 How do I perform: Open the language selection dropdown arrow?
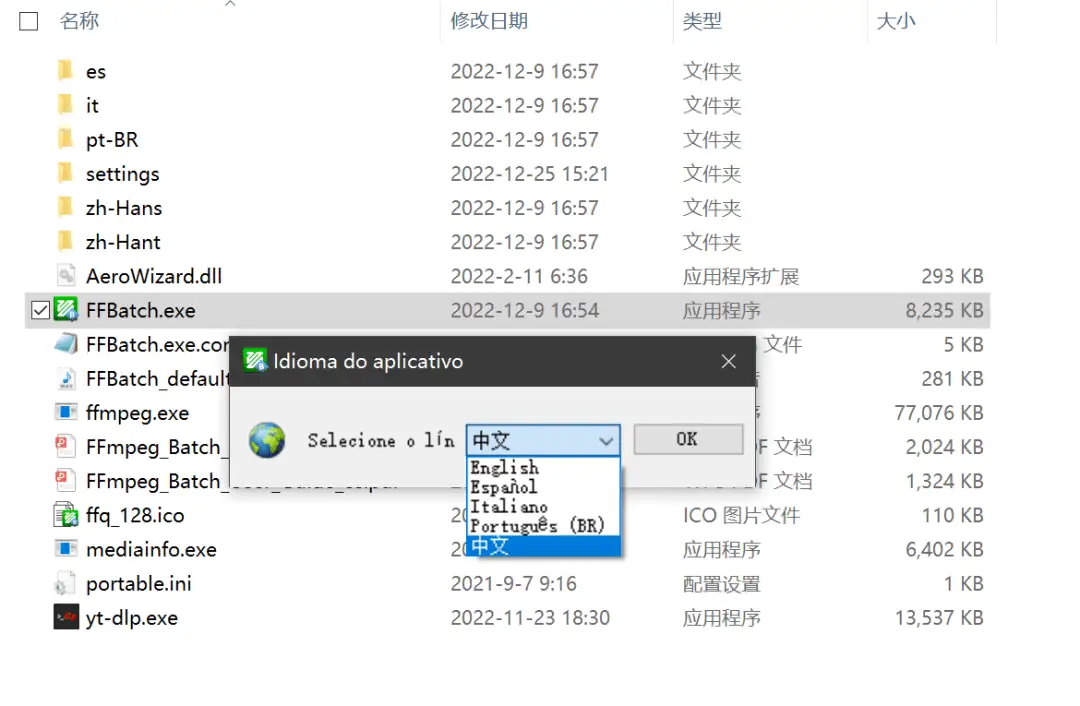(x=606, y=440)
